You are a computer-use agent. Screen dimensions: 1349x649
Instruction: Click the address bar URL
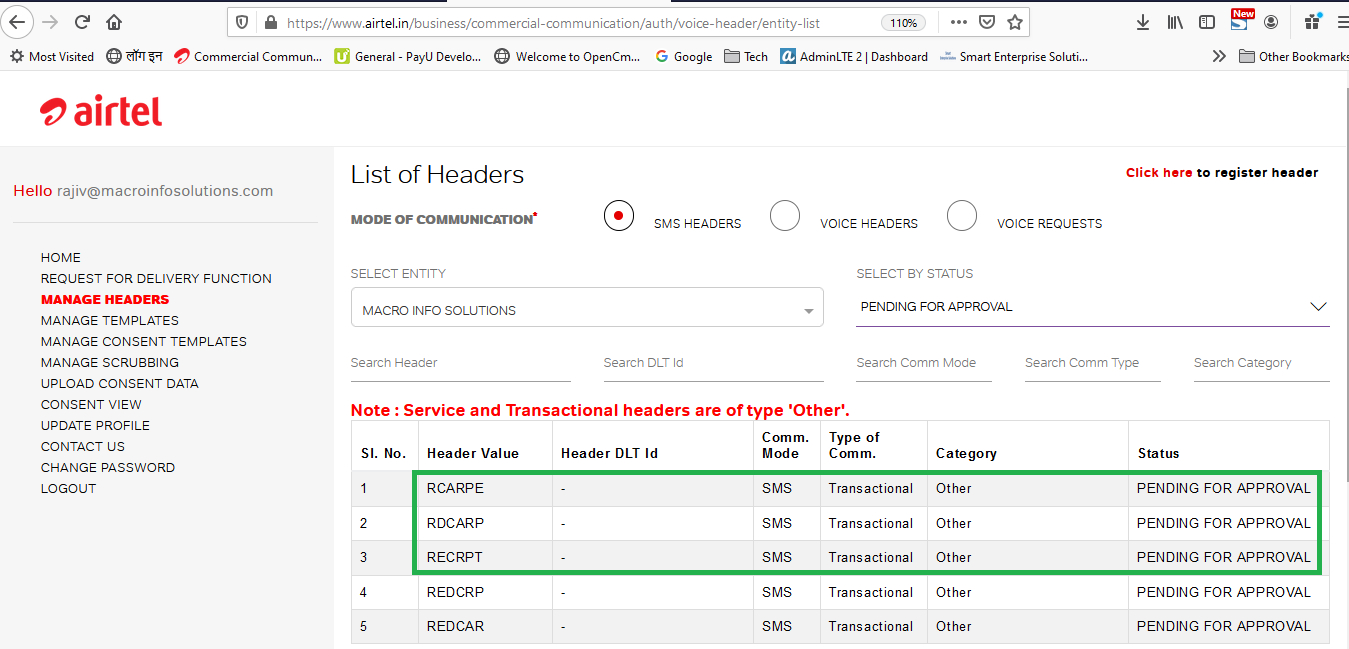point(553,22)
